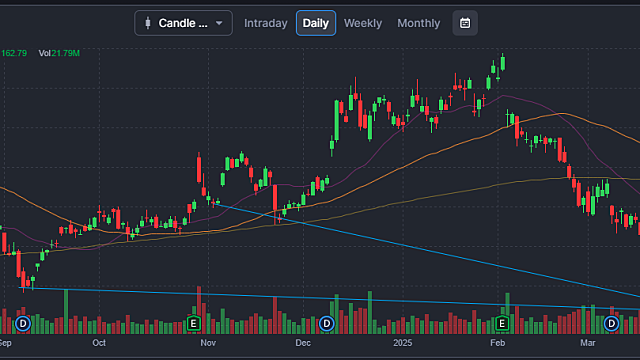640x360 pixels.
Task: Click the candlestick icon in chart type selector
Action: pyautogui.click(x=148, y=23)
